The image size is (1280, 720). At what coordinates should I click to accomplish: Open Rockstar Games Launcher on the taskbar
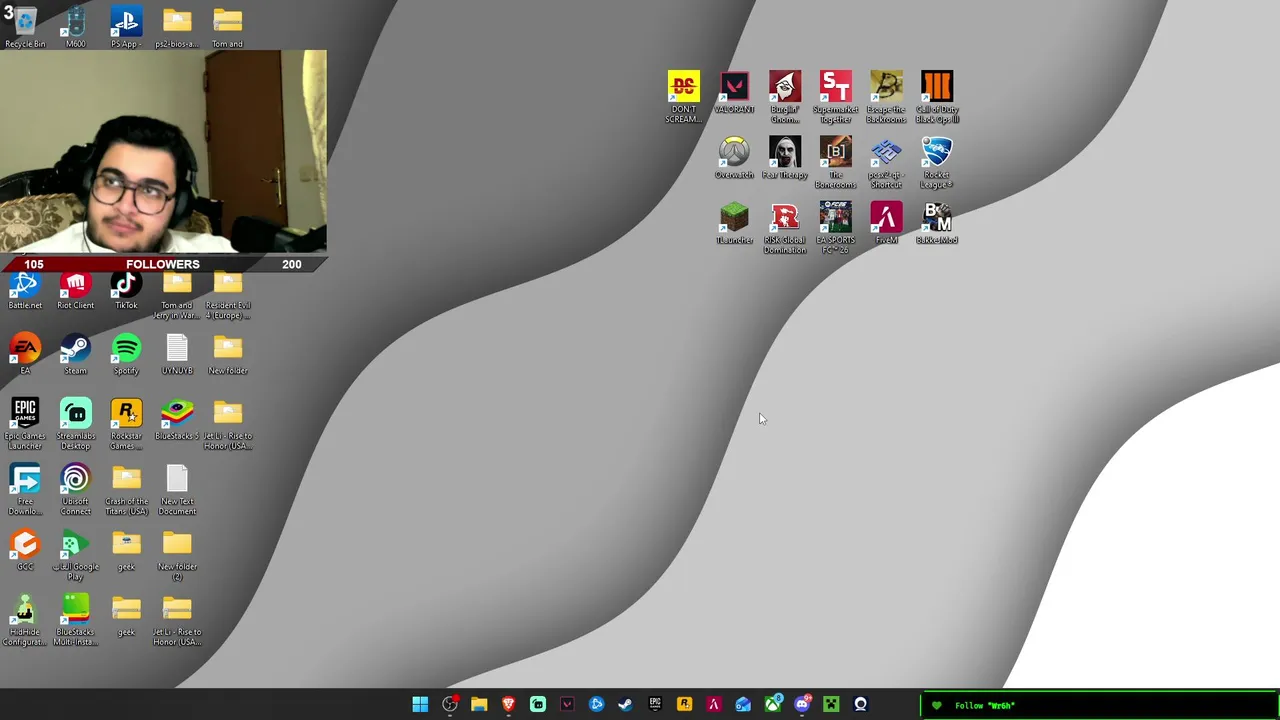684,704
